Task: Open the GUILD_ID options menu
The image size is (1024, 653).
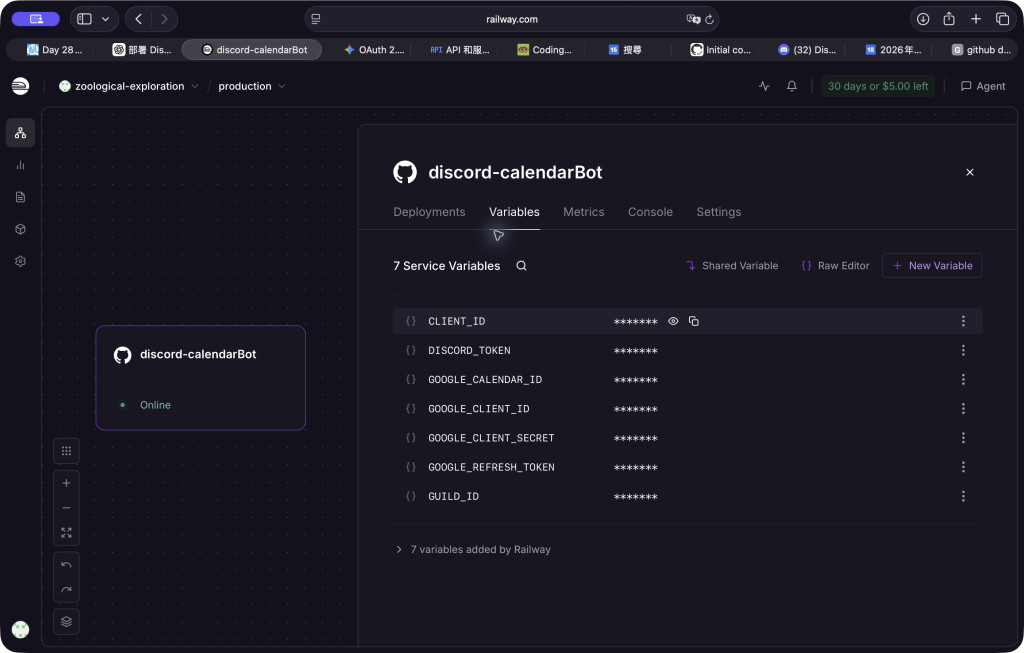Action: (963, 496)
